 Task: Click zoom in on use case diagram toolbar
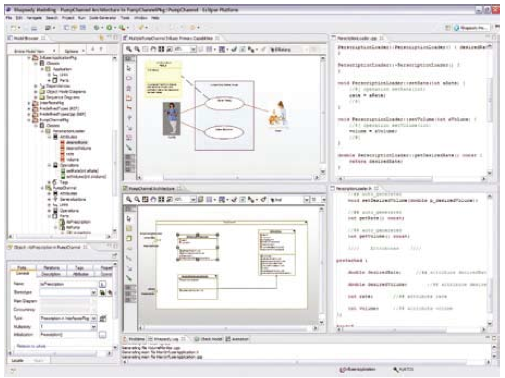click(x=129, y=49)
